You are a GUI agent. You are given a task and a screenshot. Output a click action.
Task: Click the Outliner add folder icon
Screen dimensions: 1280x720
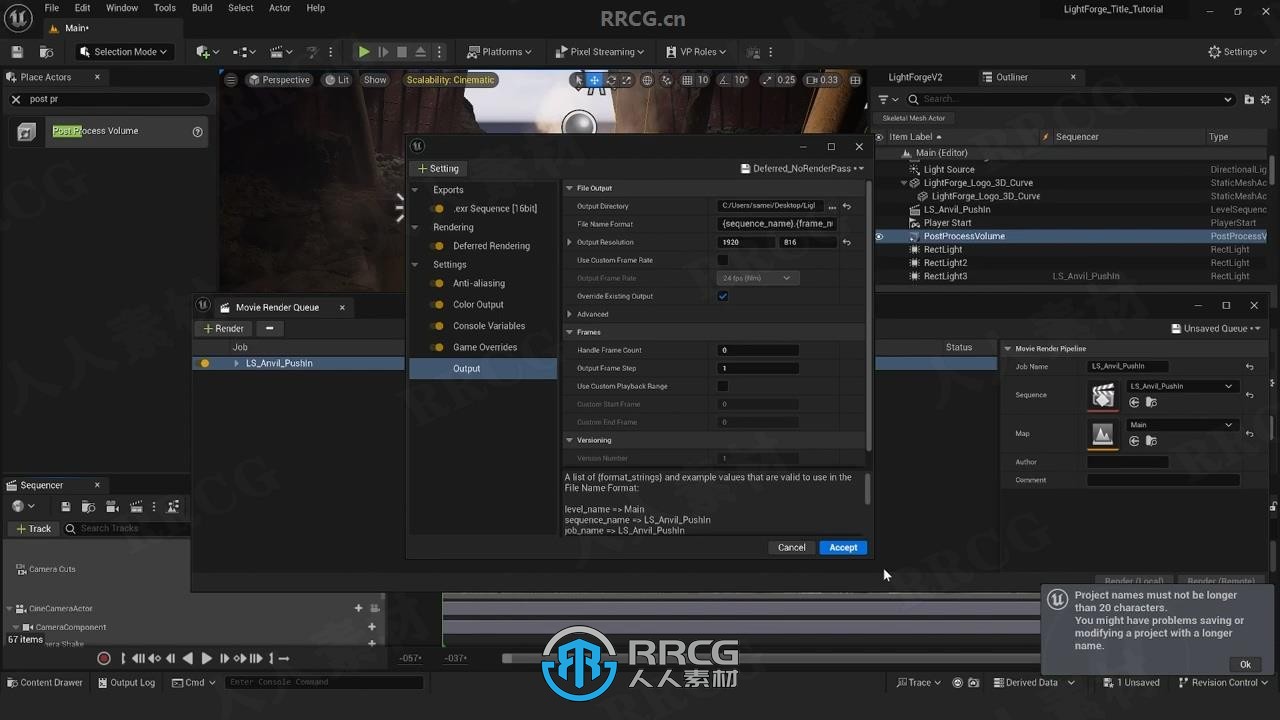coord(1249,99)
